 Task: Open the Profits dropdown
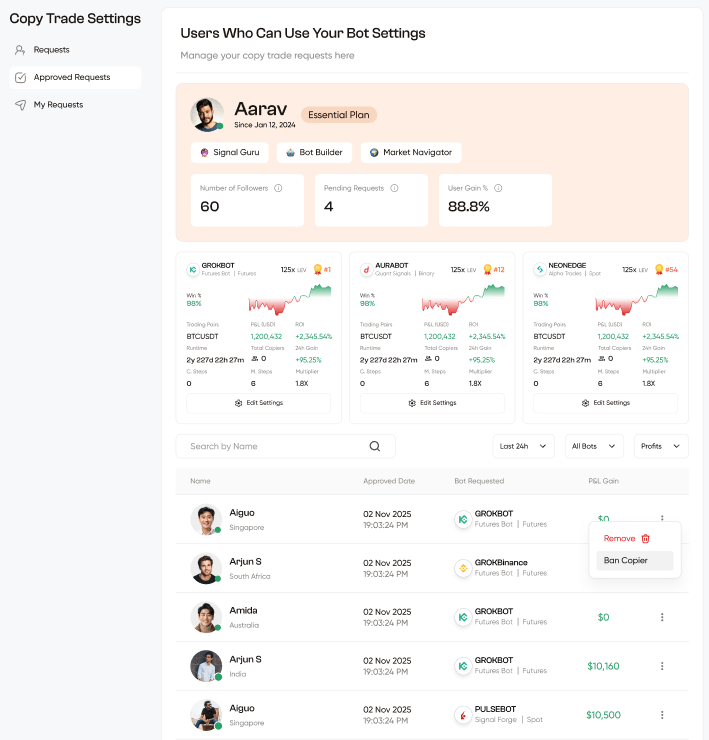coord(661,446)
